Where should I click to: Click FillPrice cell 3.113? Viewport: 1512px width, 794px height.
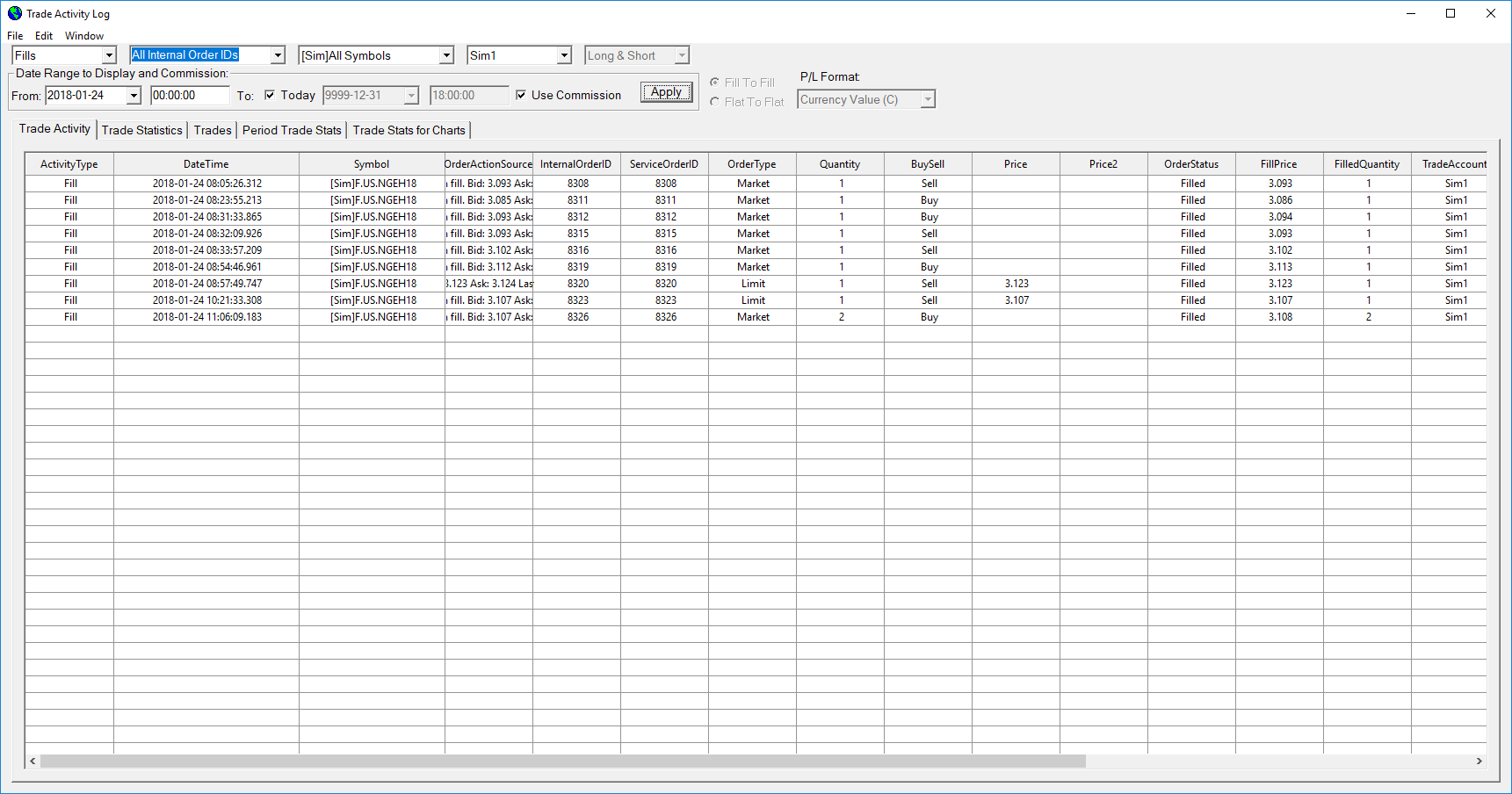[x=1280, y=267]
